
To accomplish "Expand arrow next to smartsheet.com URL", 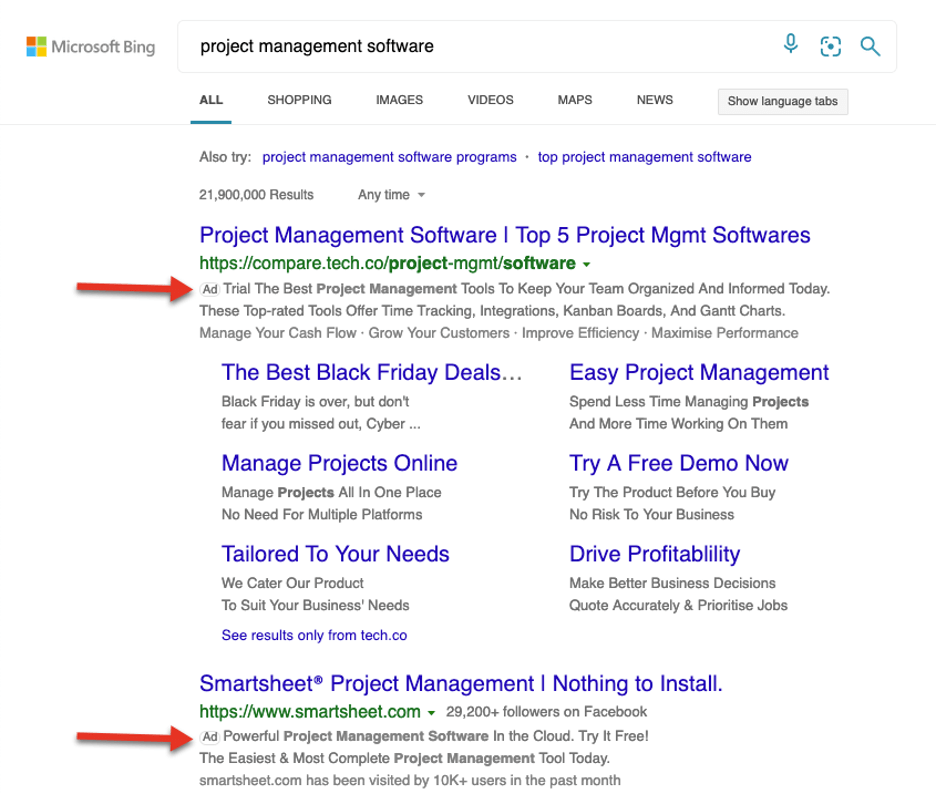I will (431, 713).
